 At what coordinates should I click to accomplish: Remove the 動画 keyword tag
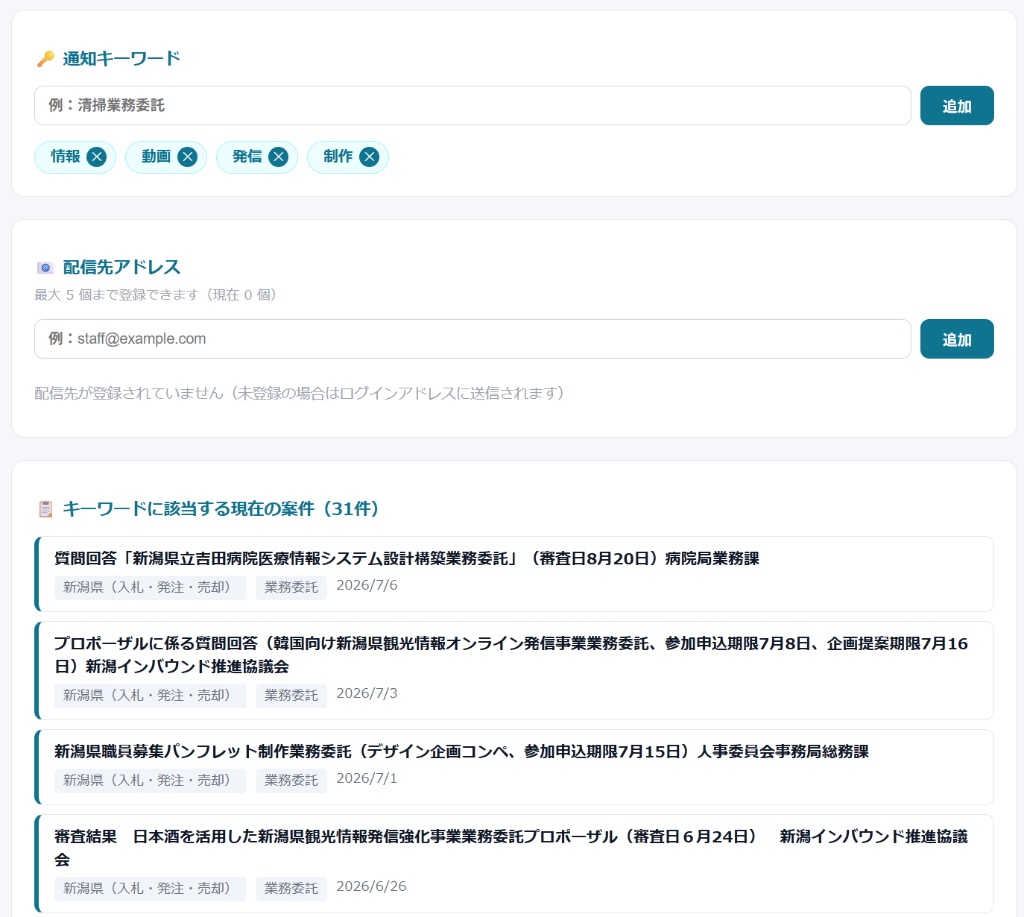point(187,157)
